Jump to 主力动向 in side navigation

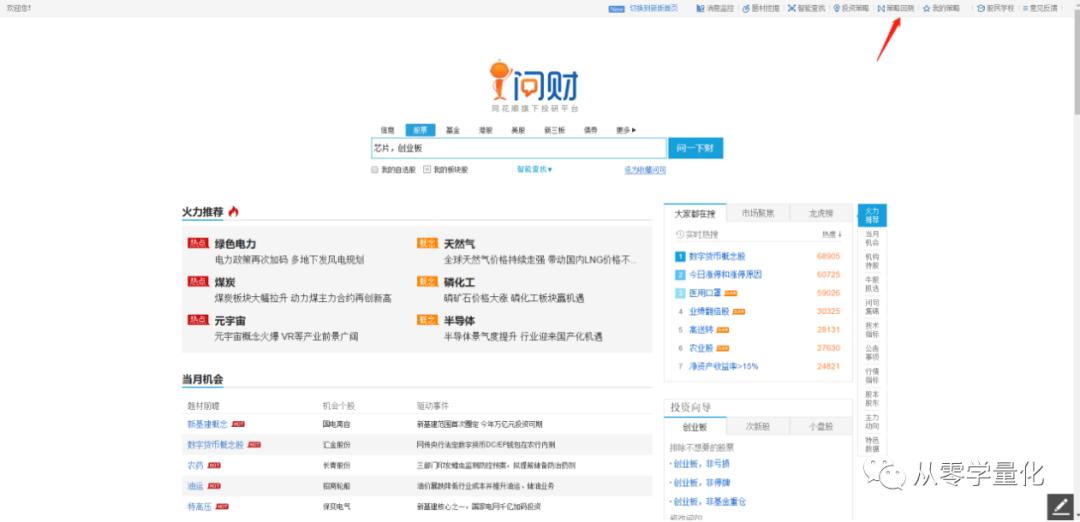[872, 421]
